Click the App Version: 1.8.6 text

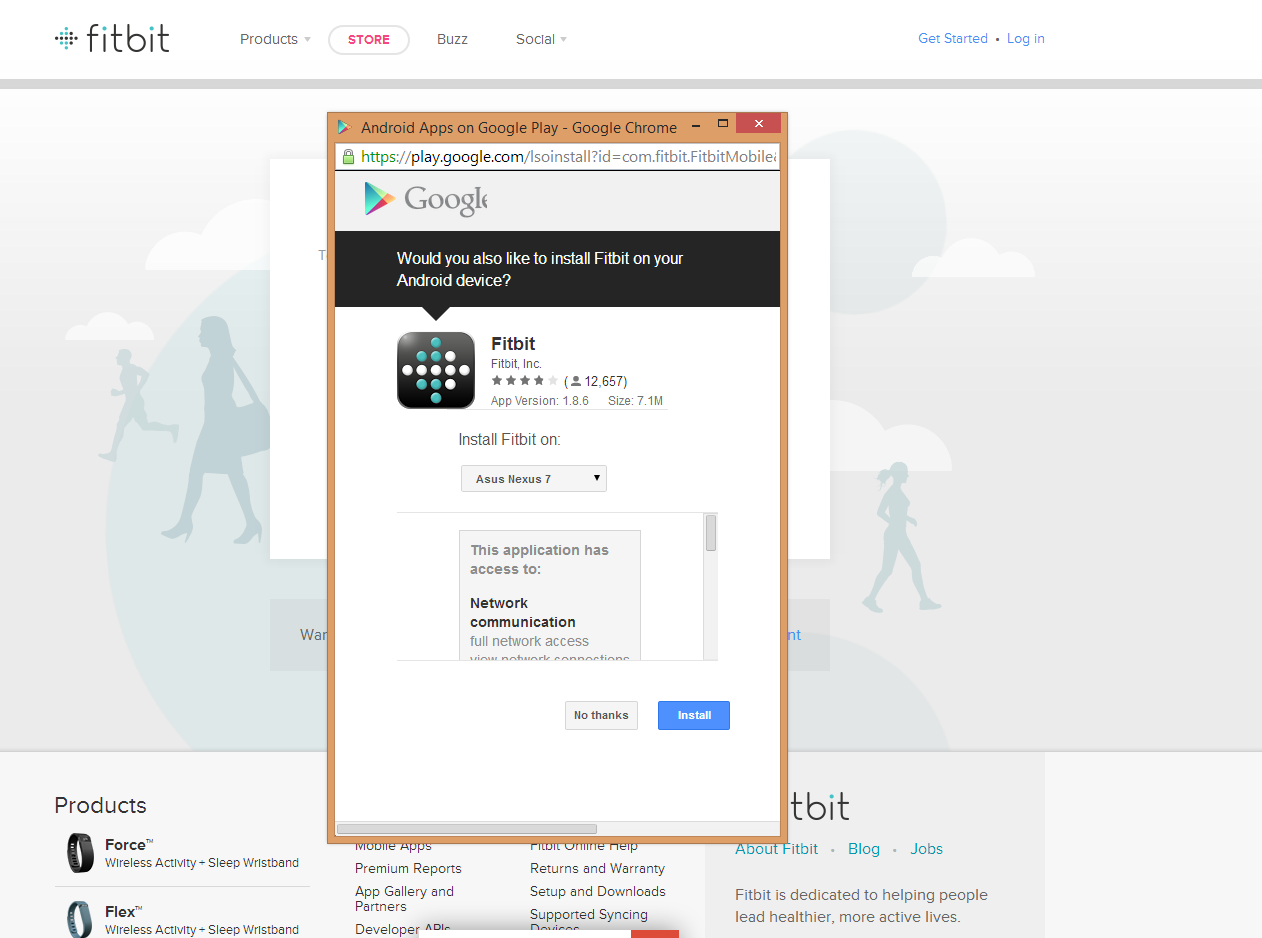coord(540,401)
